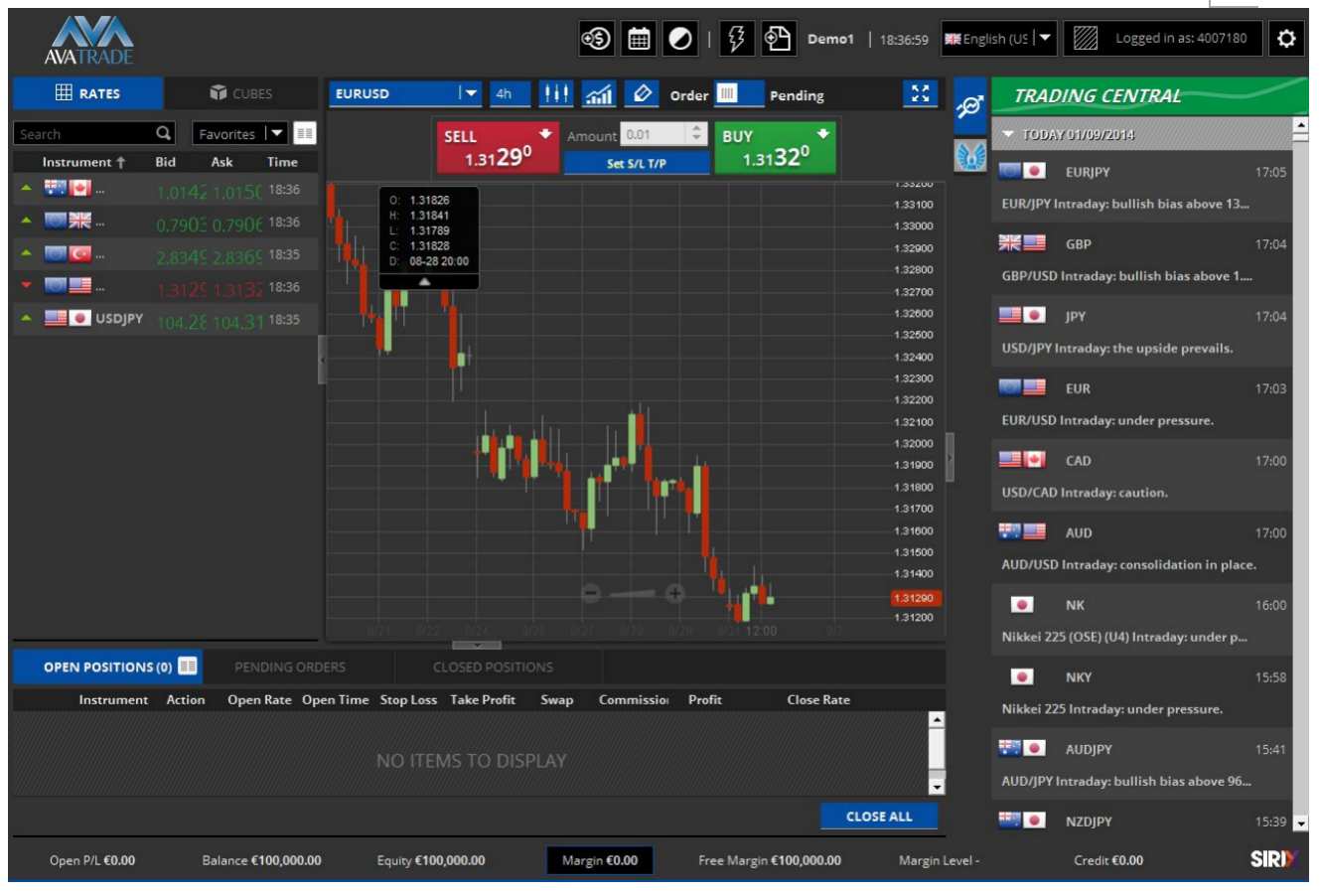Click the Close All button
Image resolution: width=1321 pixels, height=896 pixels.
878,817
